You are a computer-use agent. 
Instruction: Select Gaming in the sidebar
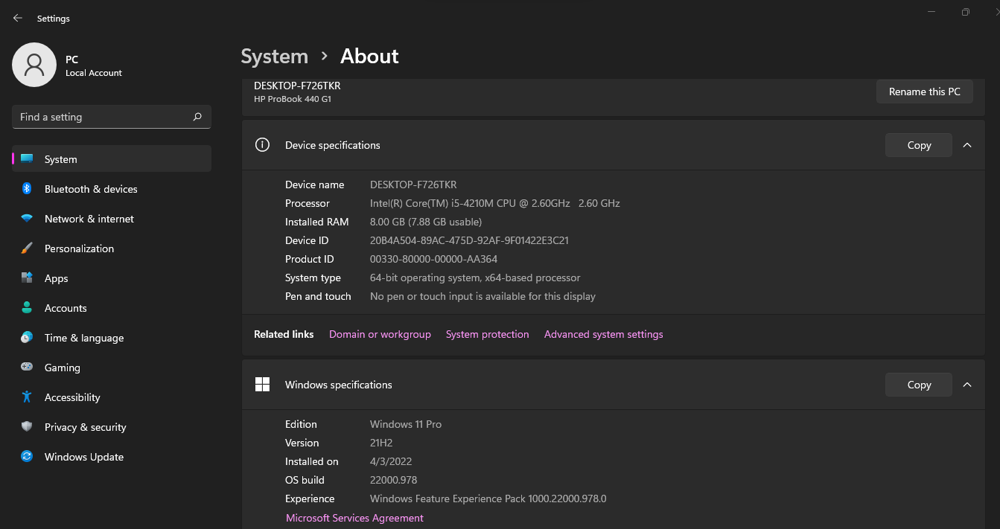pos(112,368)
